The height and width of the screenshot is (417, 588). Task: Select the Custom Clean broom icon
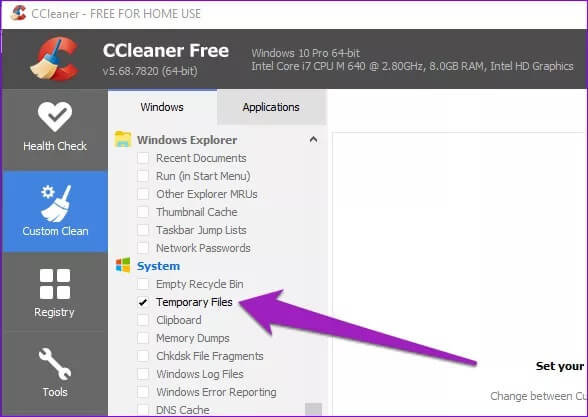coord(56,203)
